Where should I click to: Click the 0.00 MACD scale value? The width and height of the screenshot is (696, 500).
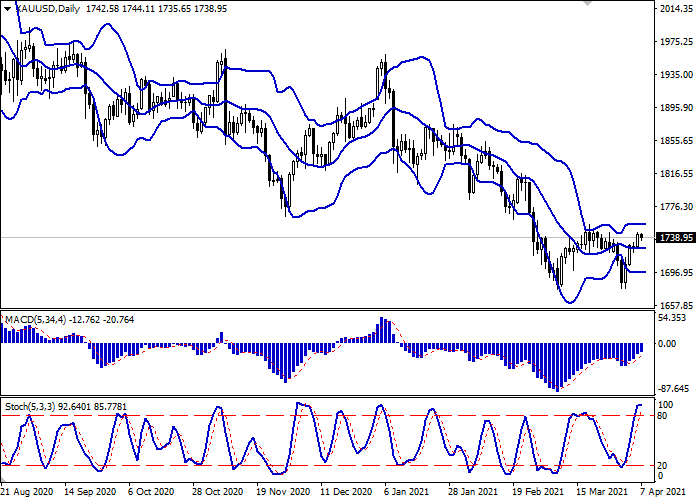pyautogui.click(x=667, y=344)
